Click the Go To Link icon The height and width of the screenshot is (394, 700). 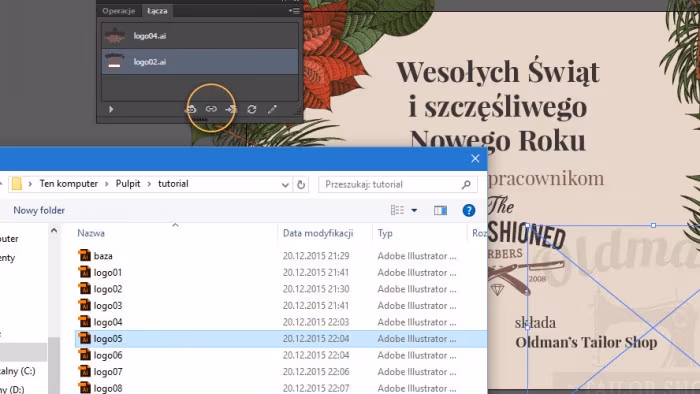pos(231,109)
